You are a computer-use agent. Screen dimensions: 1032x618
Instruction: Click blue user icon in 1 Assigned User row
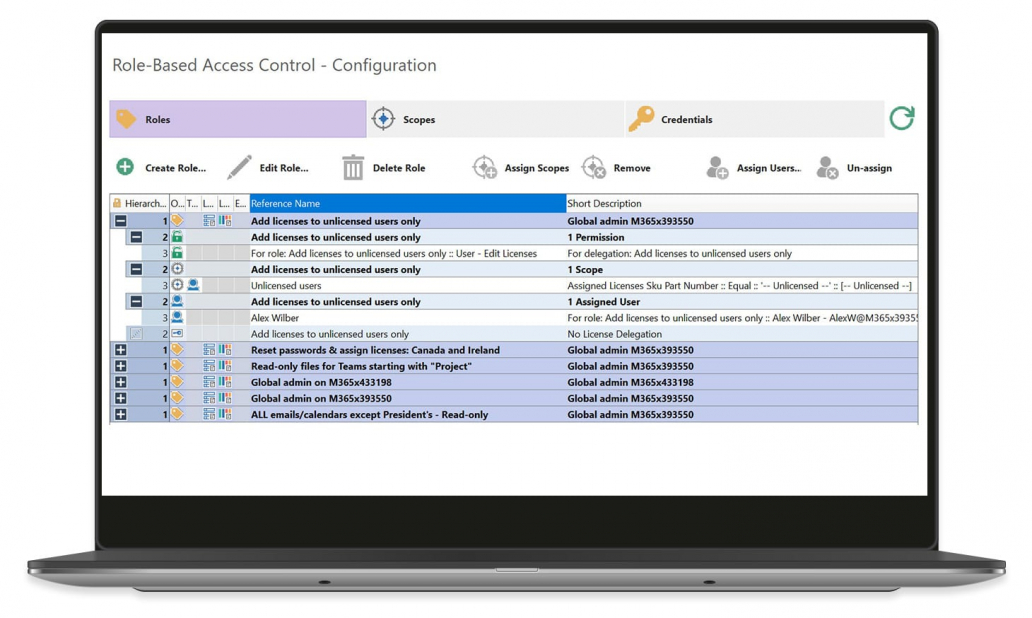tap(177, 301)
